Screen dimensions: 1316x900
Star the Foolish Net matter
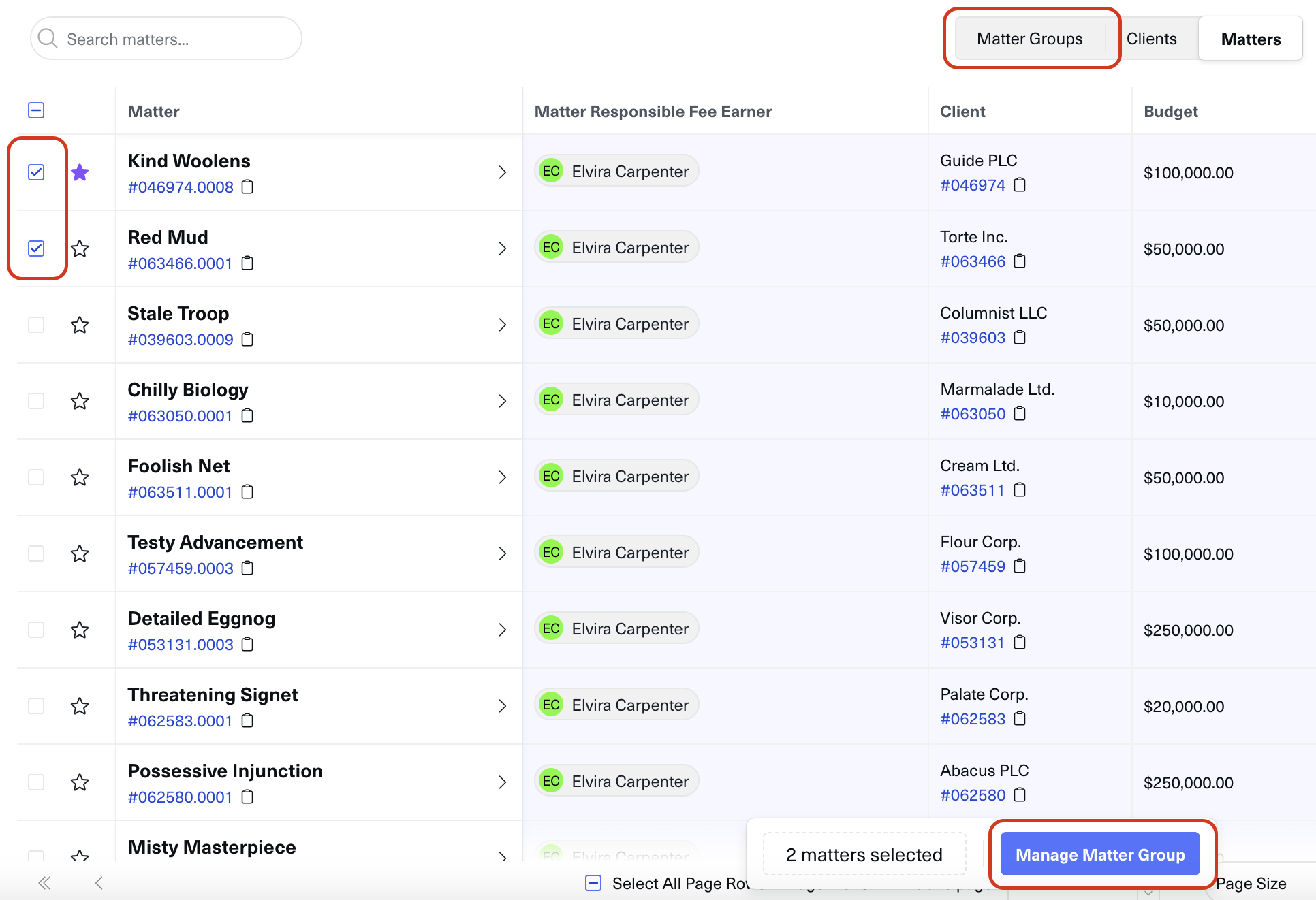point(80,477)
